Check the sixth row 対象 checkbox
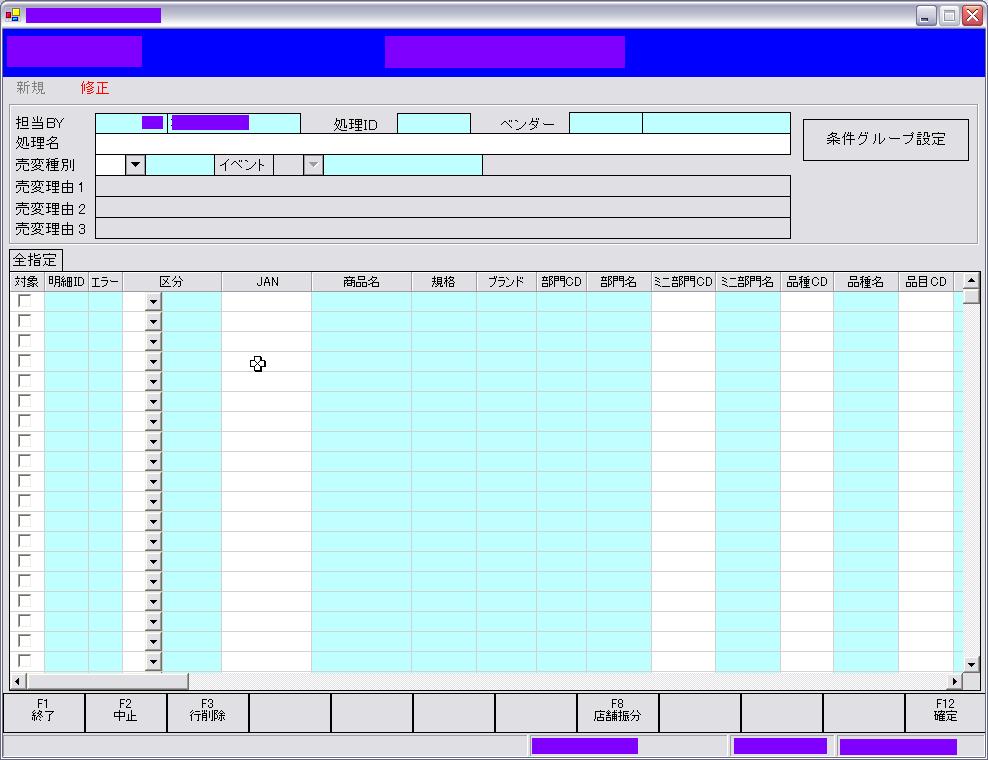This screenshot has width=988, height=760. coord(25,401)
